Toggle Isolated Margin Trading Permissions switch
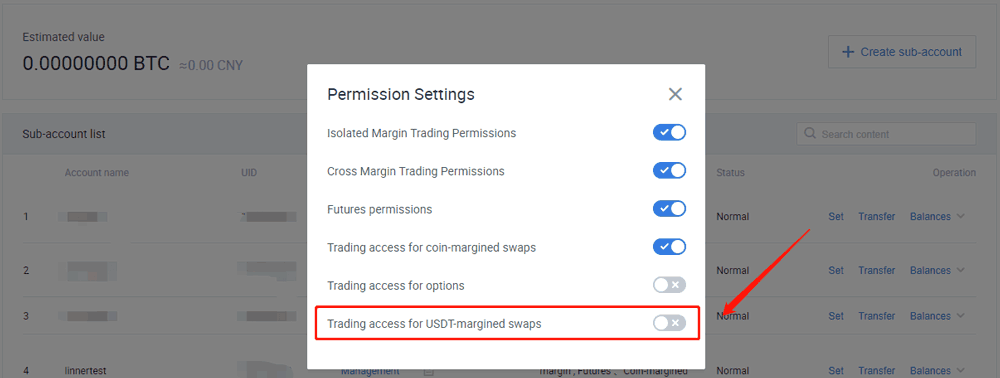The image size is (1000, 378). pos(669,133)
